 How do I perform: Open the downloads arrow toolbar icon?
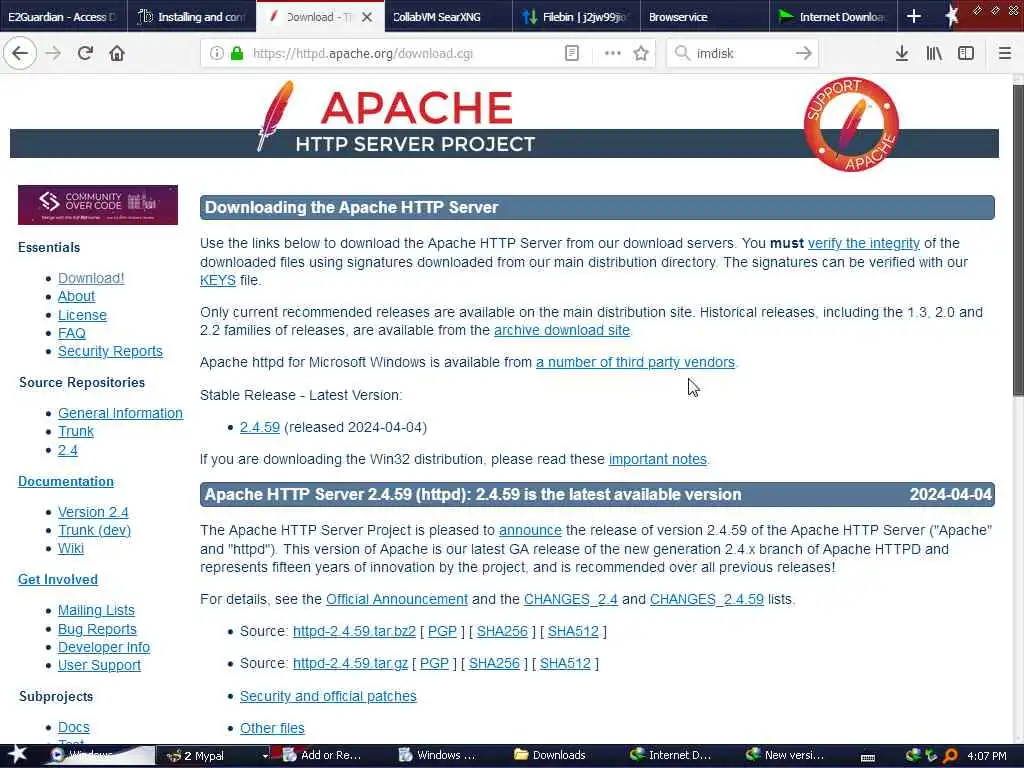[x=902, y=53]
